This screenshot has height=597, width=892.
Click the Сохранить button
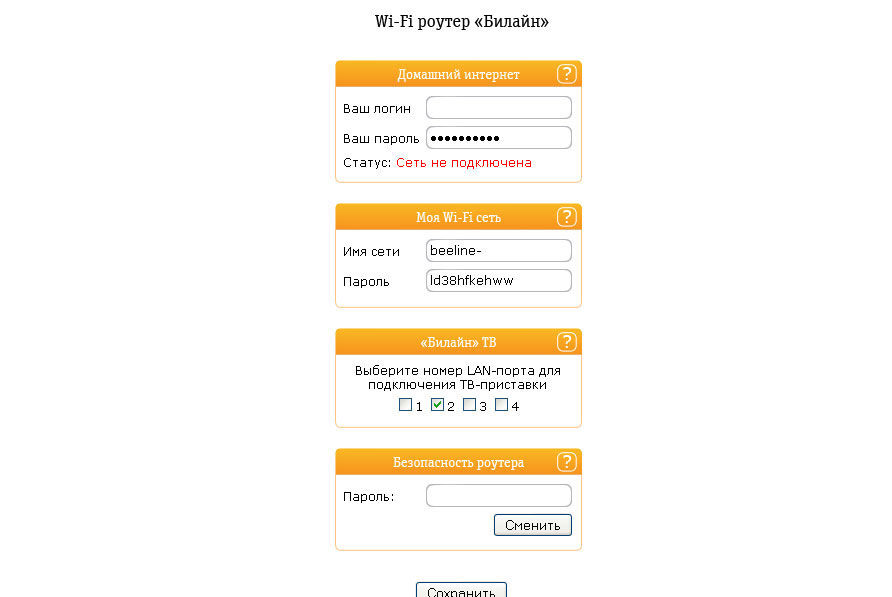click(460, 591)
